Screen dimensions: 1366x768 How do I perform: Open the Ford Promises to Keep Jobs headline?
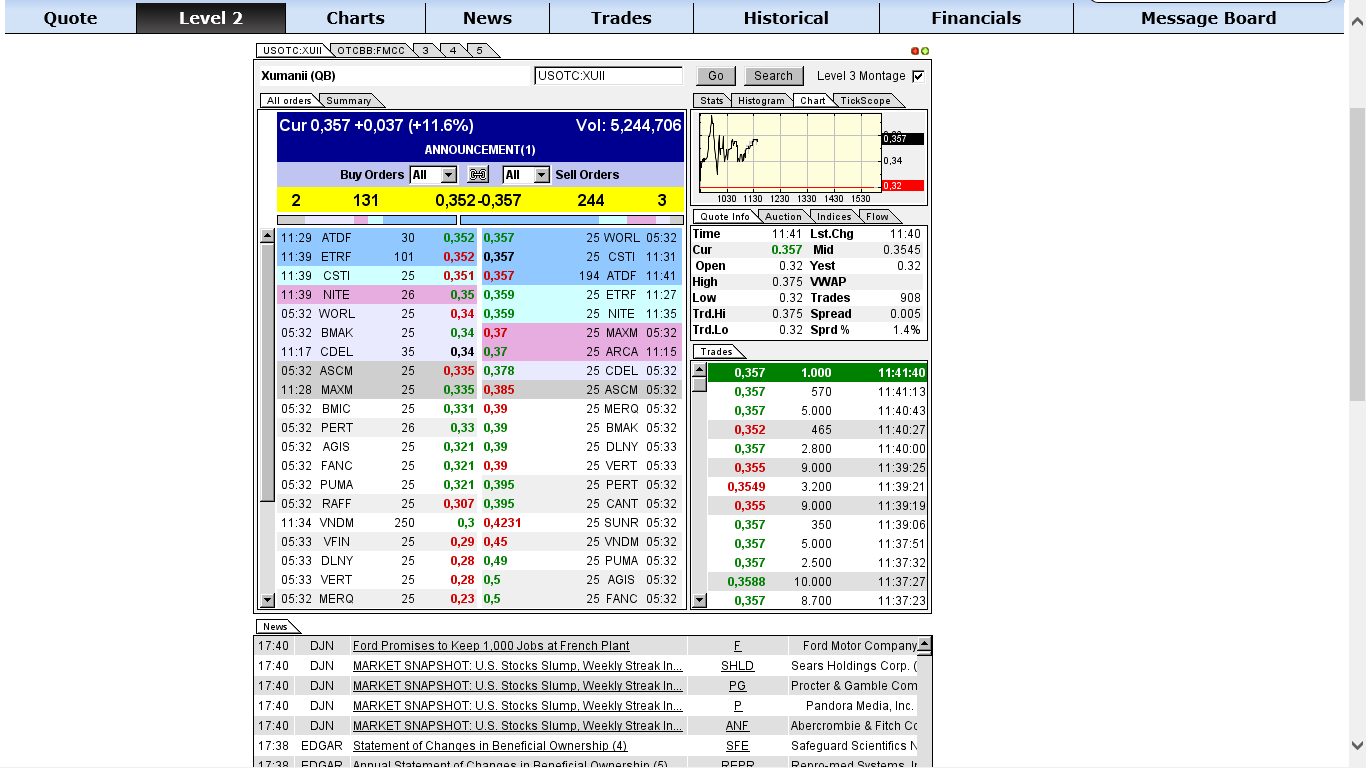[x=491, y=646]
